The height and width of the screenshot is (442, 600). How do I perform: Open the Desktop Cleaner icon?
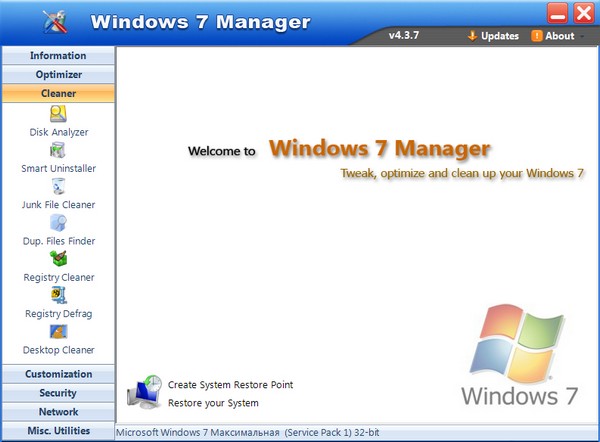pyautogui.click(x=58, y=332)
